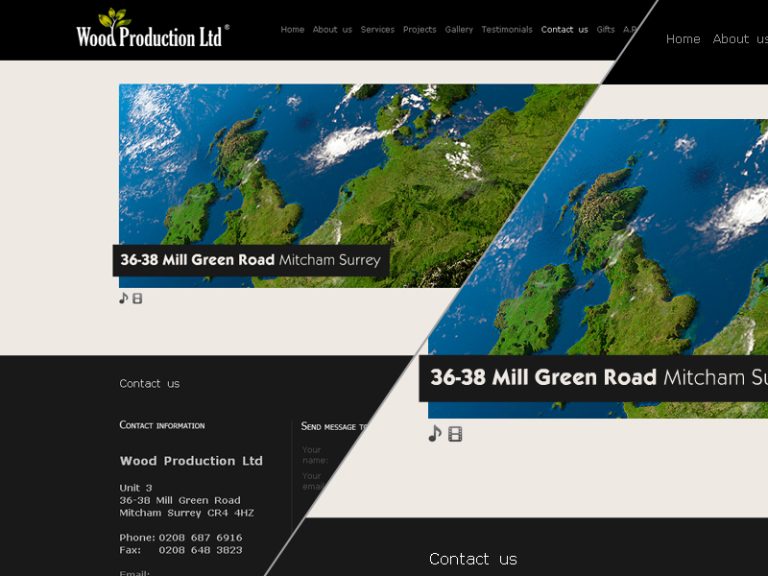Open About us in the small top navigation
Image resolution: width=768 pixels, height=576 pixels.
[332, 29]
